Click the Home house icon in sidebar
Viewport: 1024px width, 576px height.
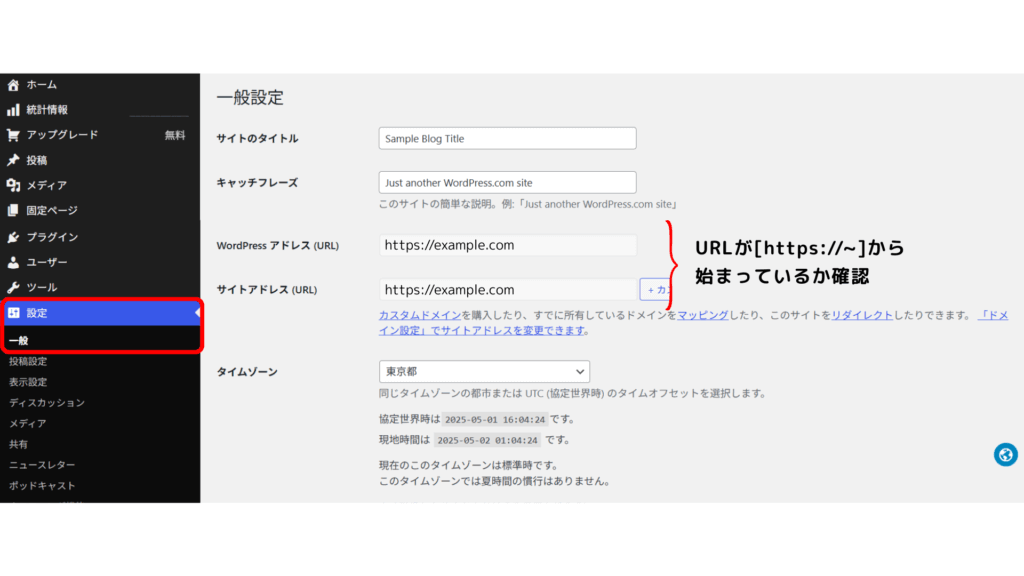[13, 85]
